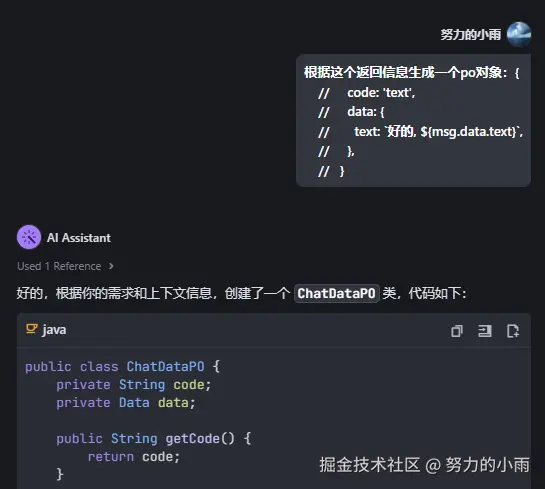Click the Java coffee cup language icon
Screen dimensions: 545x489
coord(31,329)
